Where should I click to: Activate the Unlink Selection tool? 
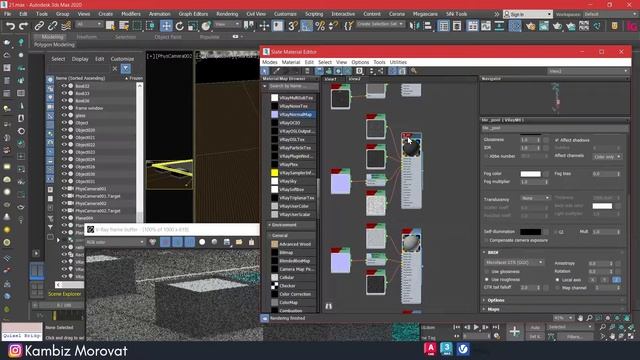click(x=53, y=26)
